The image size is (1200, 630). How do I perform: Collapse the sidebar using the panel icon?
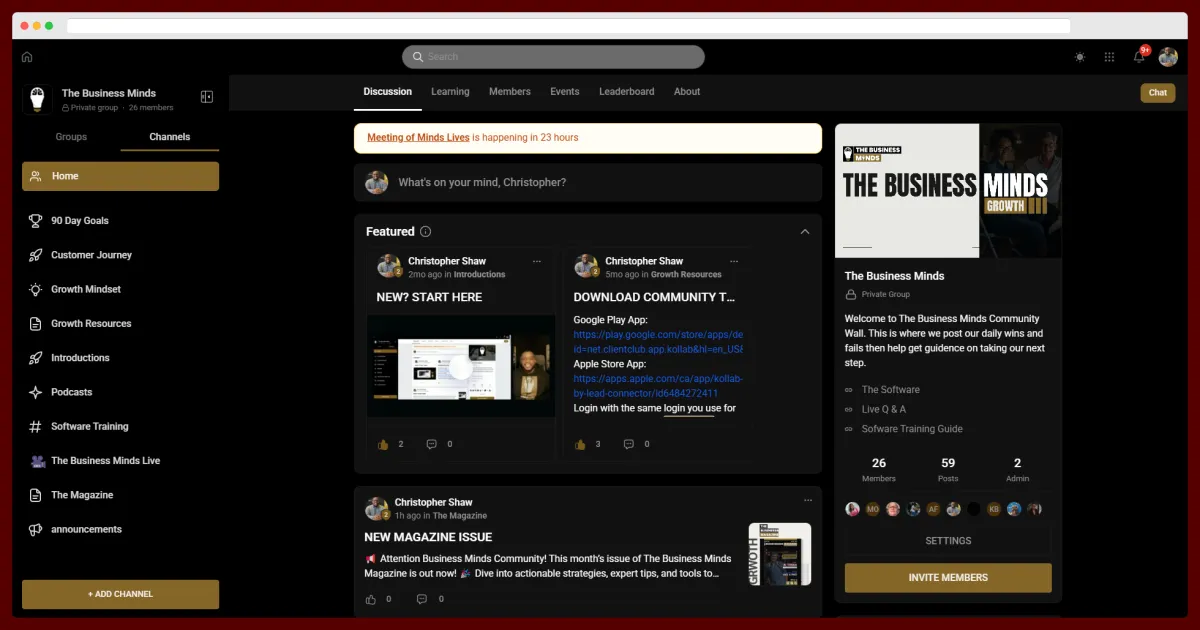point(207,97)
